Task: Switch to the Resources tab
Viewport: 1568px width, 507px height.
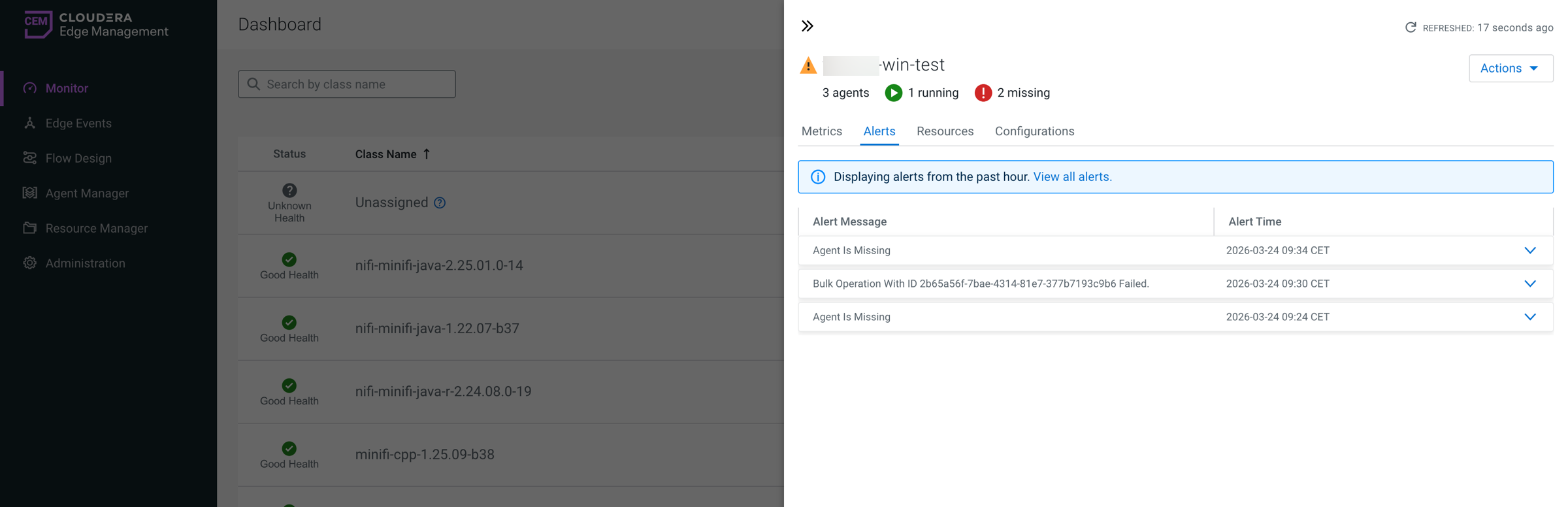Action: pyautogui.click(x=945, y=131)
